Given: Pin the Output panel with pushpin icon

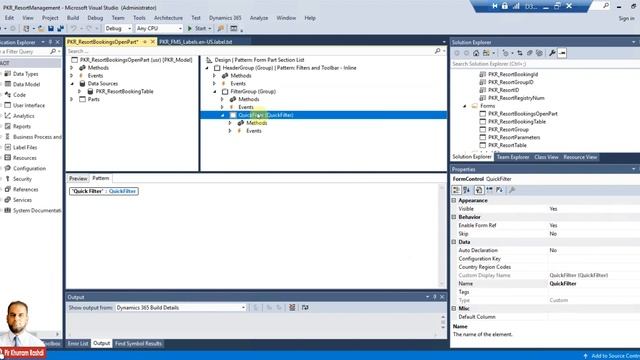Looking at the screenshot, I should pyautogui.click(x=435, y=297).
